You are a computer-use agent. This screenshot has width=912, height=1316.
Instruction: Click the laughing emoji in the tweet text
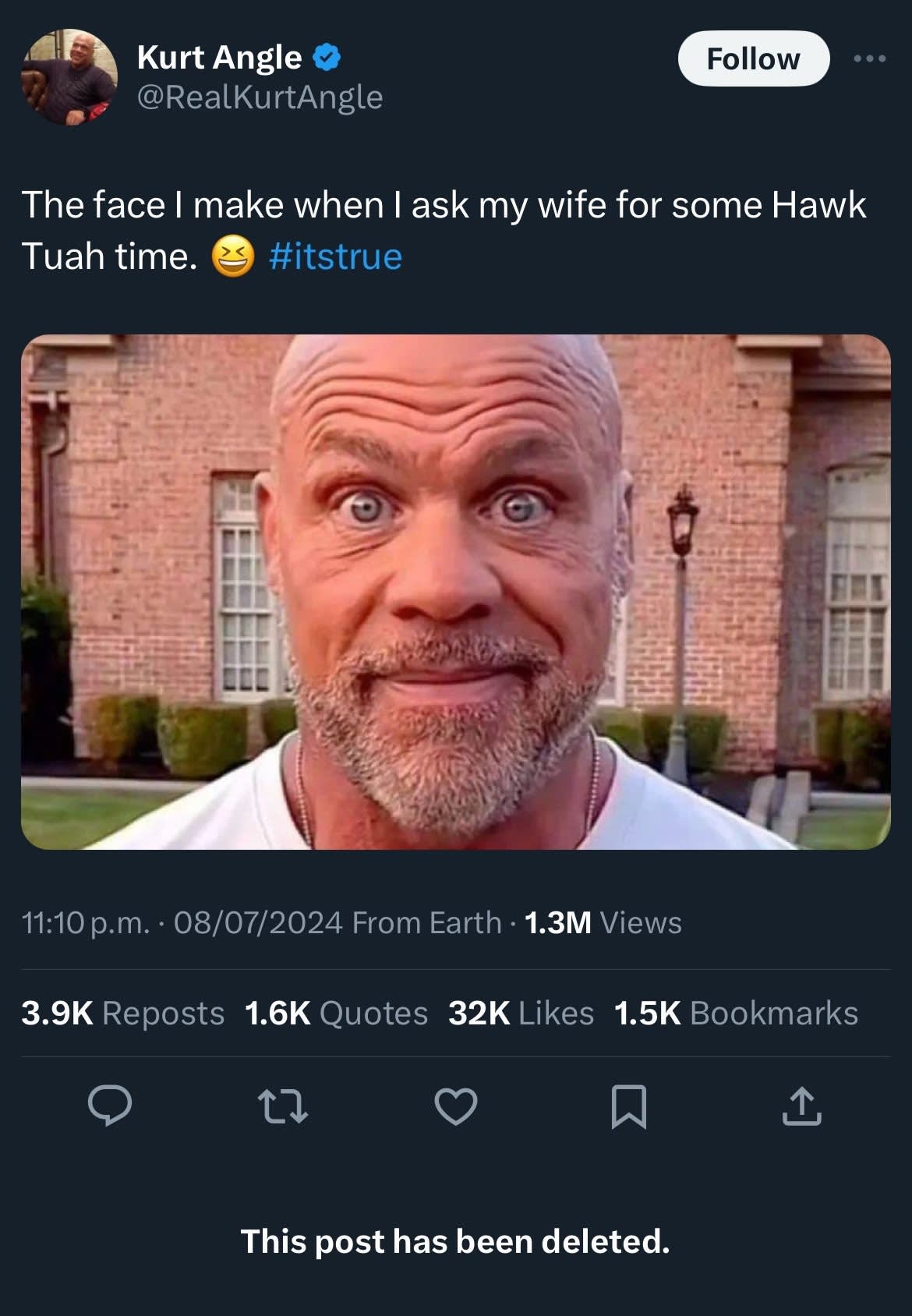coord(235,255)
